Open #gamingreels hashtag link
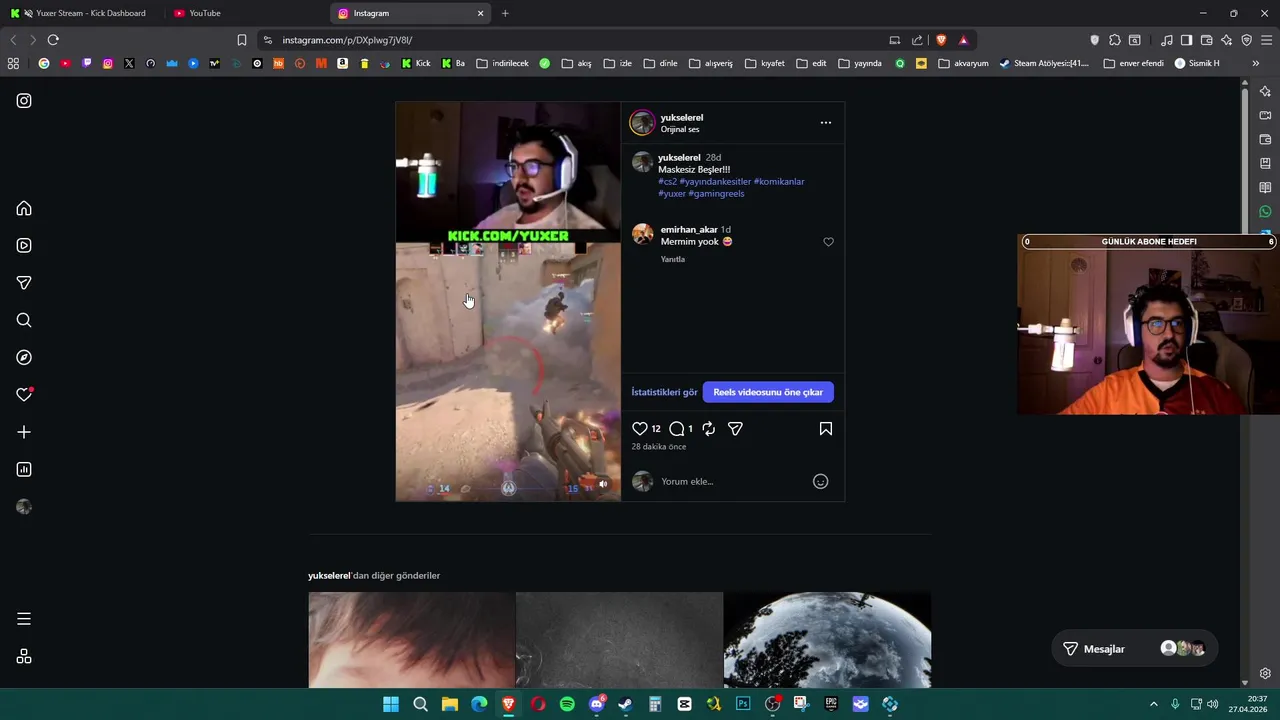The image size is (1280, 720). click(x=716, y=194)
